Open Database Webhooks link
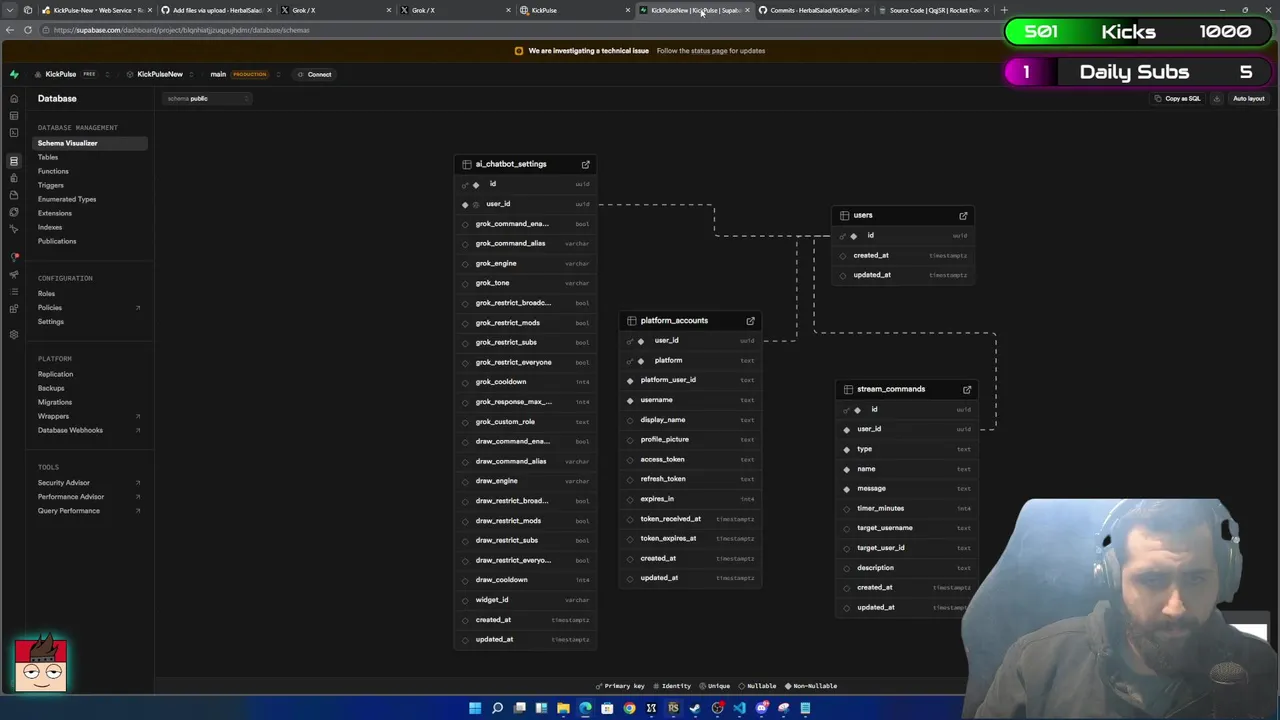 pyautogui.click(x=70, y=430)
